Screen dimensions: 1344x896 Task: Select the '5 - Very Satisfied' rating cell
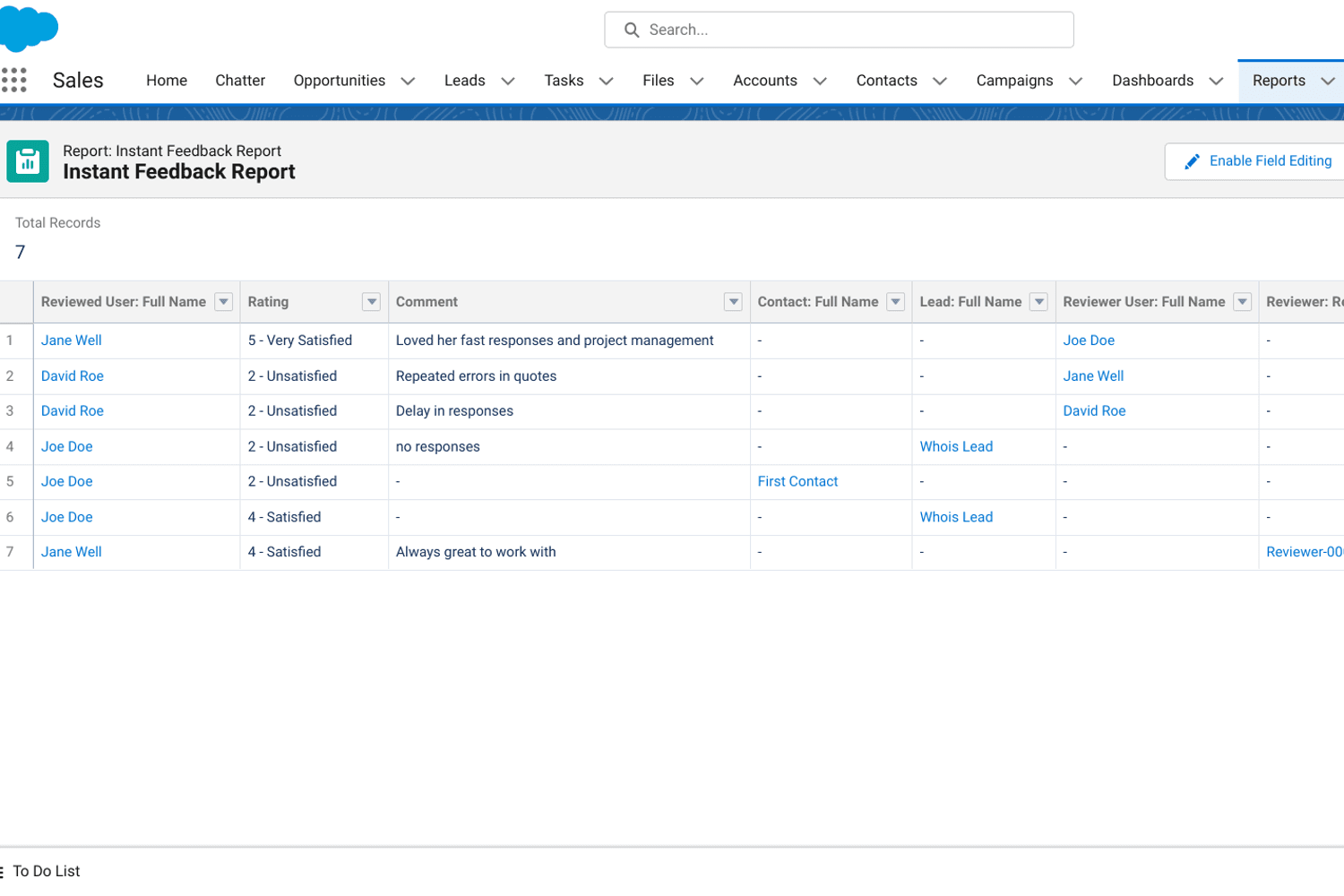314,340
